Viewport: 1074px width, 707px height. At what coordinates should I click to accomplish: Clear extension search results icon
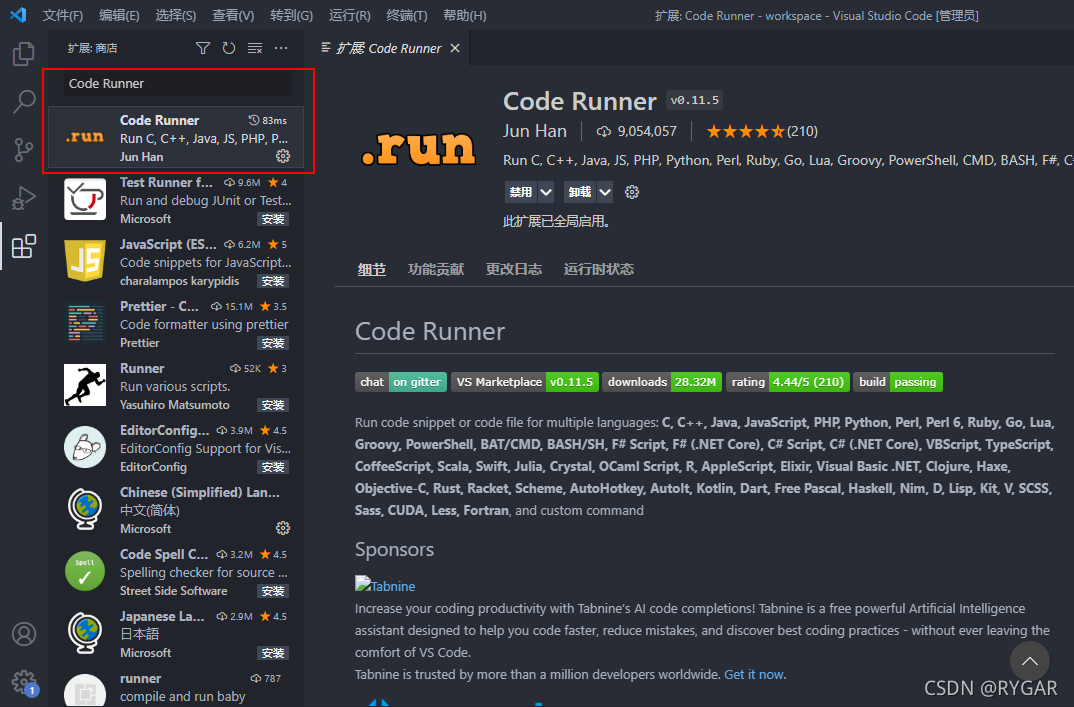point(255,48)
